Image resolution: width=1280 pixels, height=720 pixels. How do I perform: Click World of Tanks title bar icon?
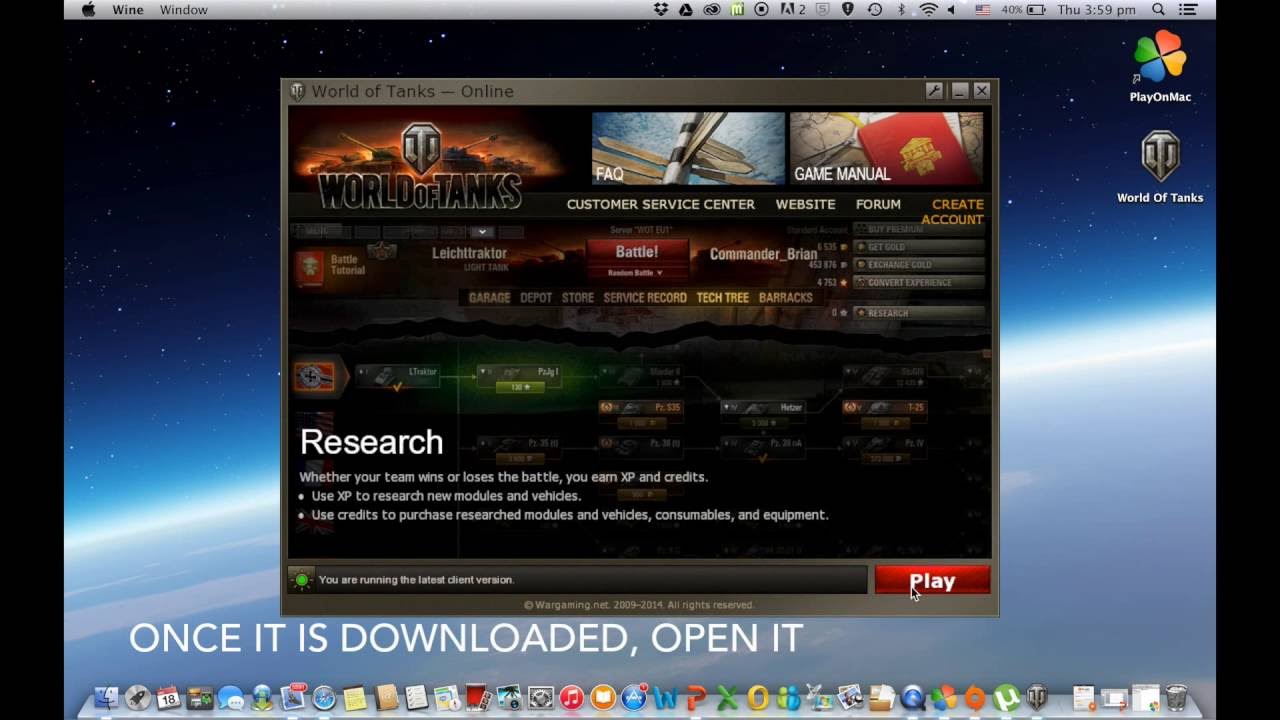(x=297, y=91)
